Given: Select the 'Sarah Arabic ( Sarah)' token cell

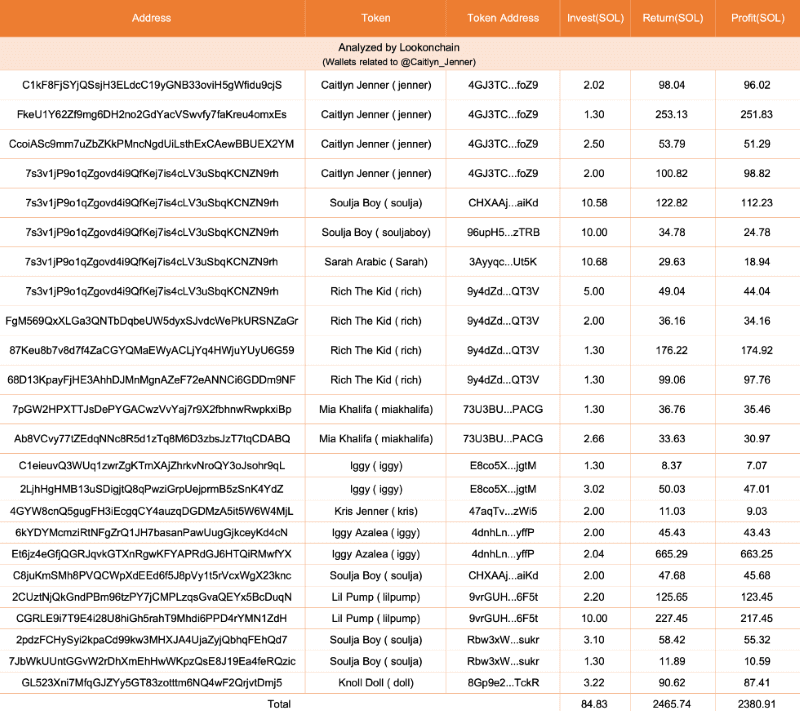Looking at the screenshot, I should pos(376,262).
